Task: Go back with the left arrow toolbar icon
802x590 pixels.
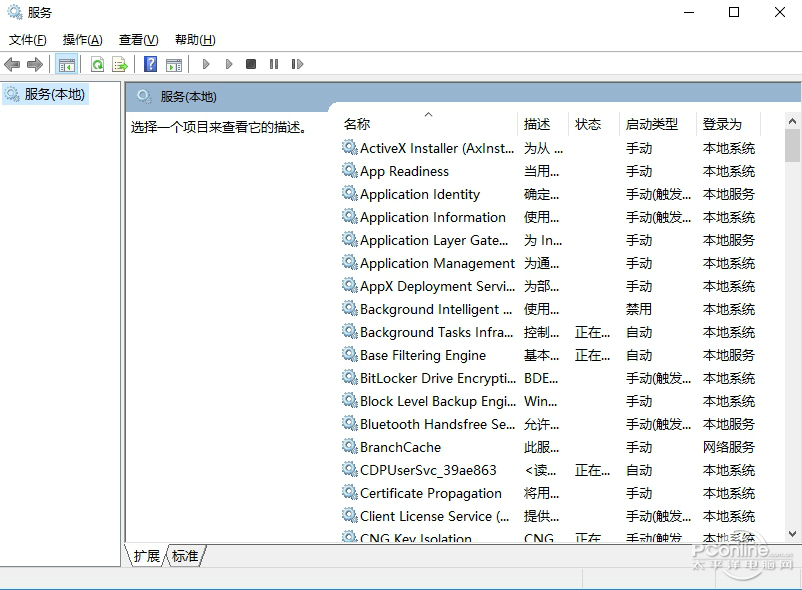Action: pyautogui.click(x=12, y=64)
